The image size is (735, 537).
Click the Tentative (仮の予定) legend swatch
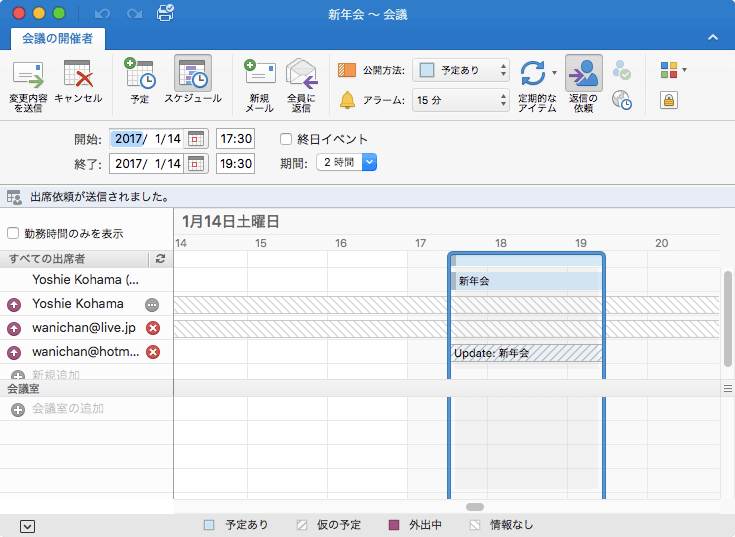click(x=302, y=525)
